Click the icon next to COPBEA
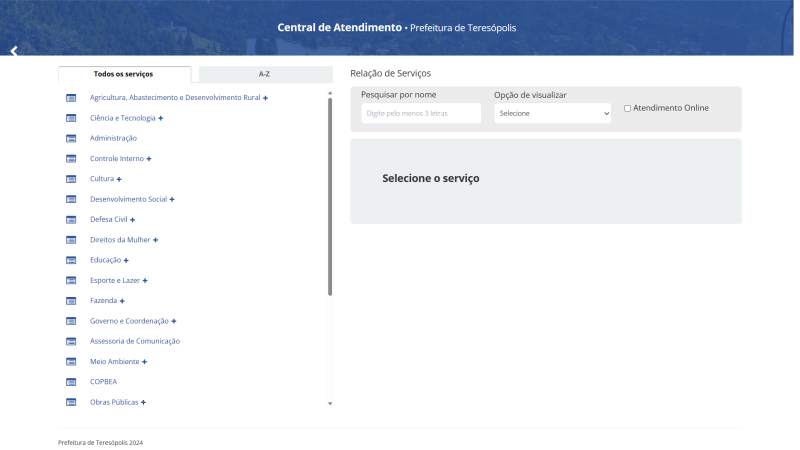 71,382
